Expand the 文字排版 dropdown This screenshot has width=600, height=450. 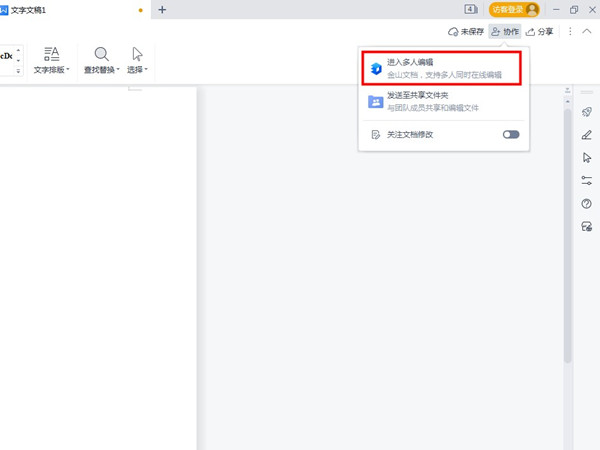point(52,70)
